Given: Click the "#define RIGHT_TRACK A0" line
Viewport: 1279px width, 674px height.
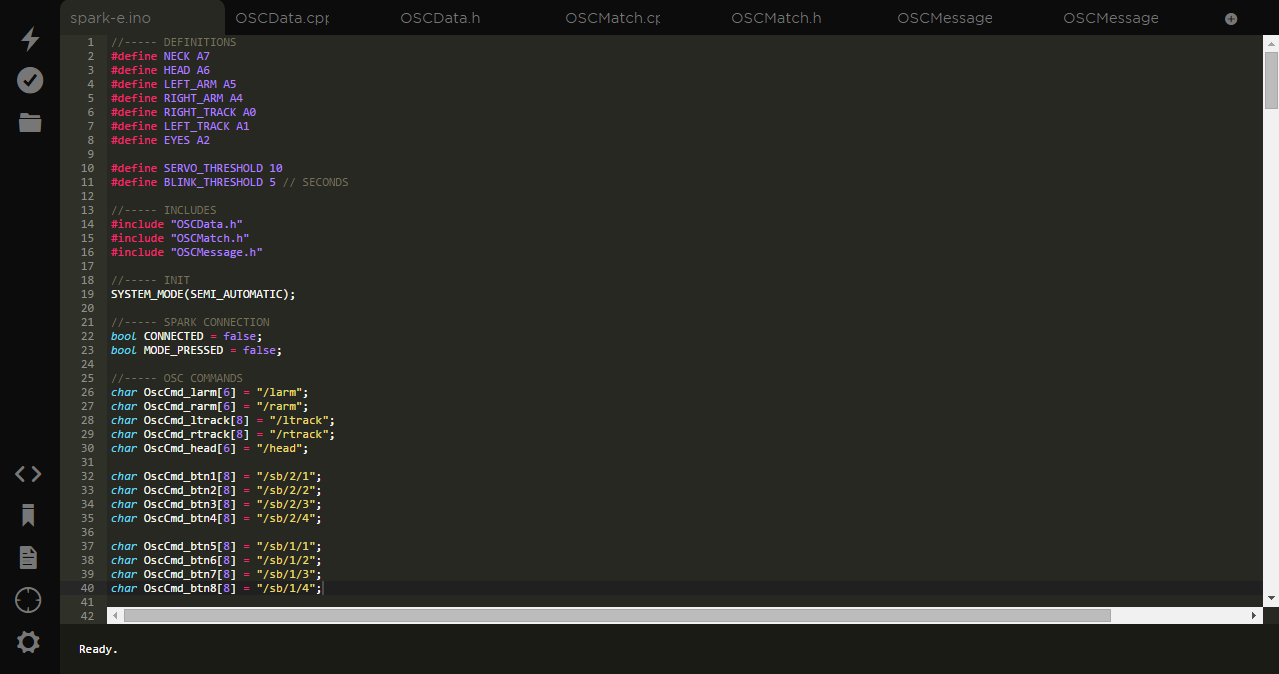Looking at the screenshot, I should click(x=183, y=112).
